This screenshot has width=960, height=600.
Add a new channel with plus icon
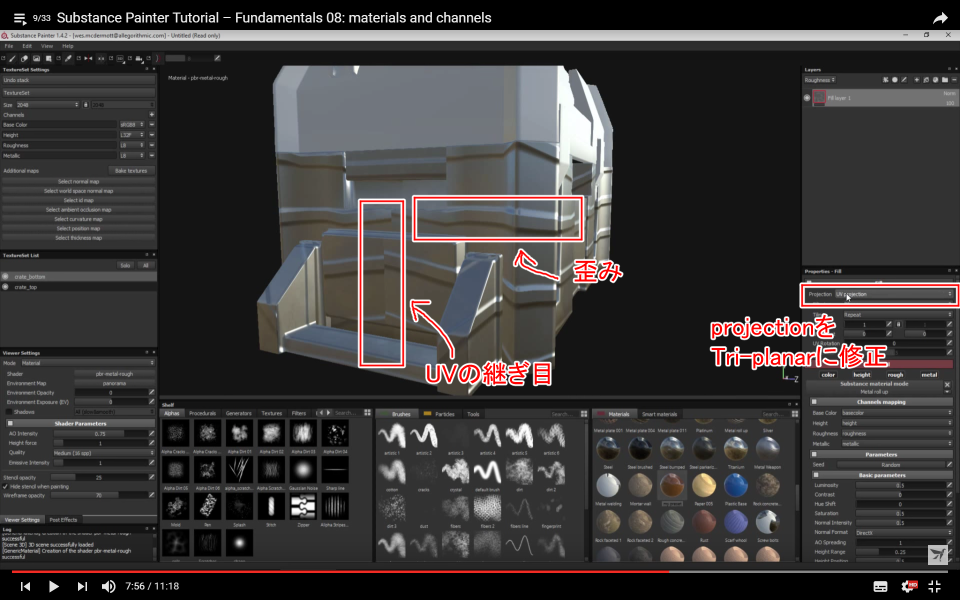[x=151, y=114]
